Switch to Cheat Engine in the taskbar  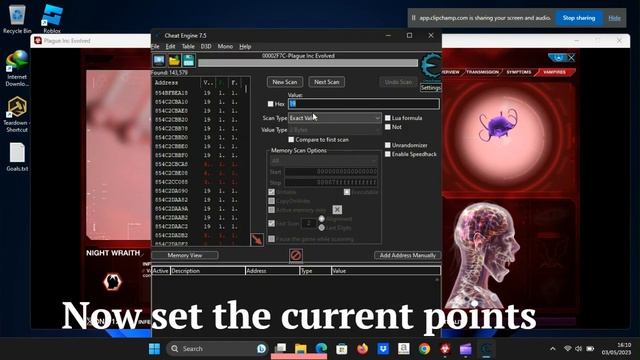click(x=486, y=349)
